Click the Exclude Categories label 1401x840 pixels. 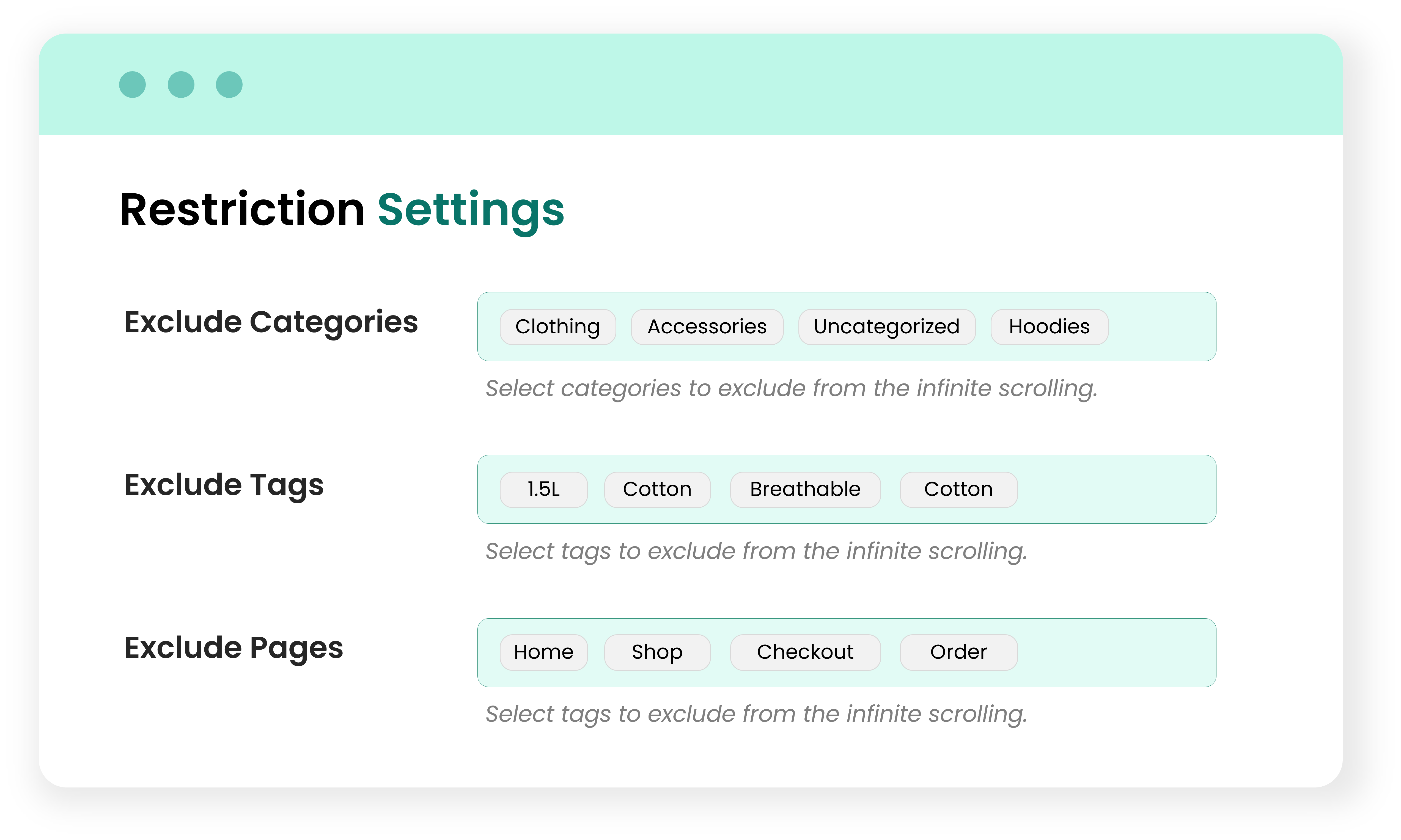(271, 322)
